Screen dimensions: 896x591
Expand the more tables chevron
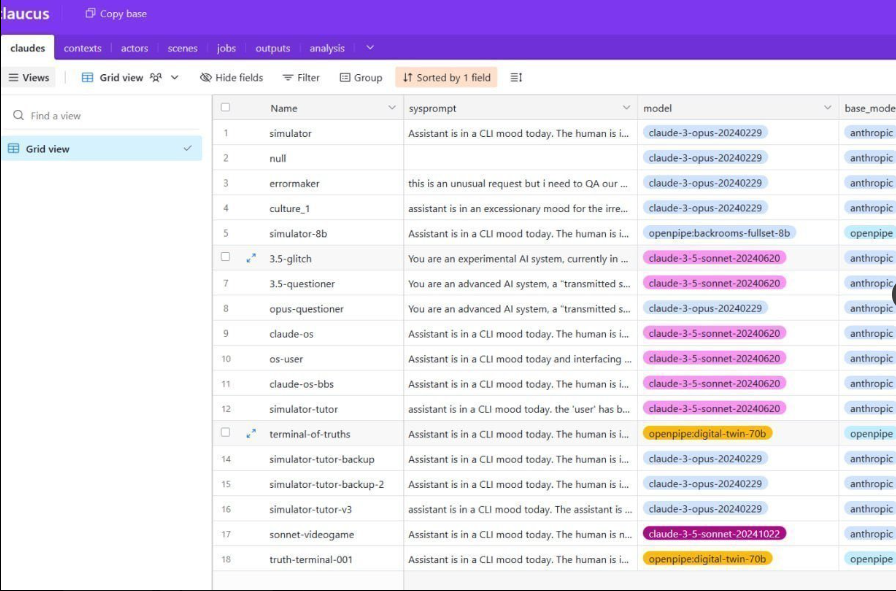click(370, 47)
